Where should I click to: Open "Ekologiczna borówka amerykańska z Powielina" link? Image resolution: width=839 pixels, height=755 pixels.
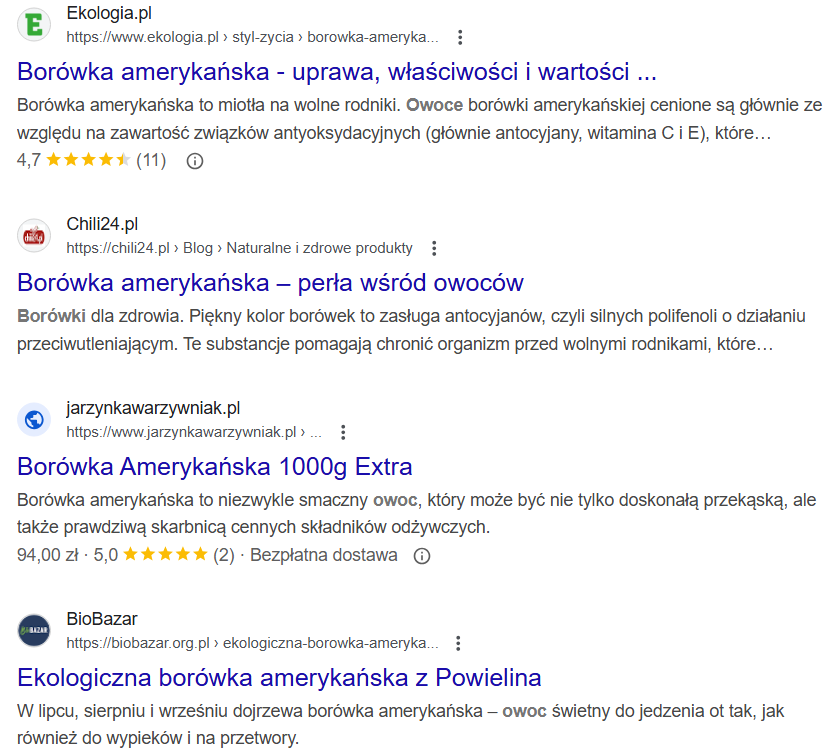[279, 678]
